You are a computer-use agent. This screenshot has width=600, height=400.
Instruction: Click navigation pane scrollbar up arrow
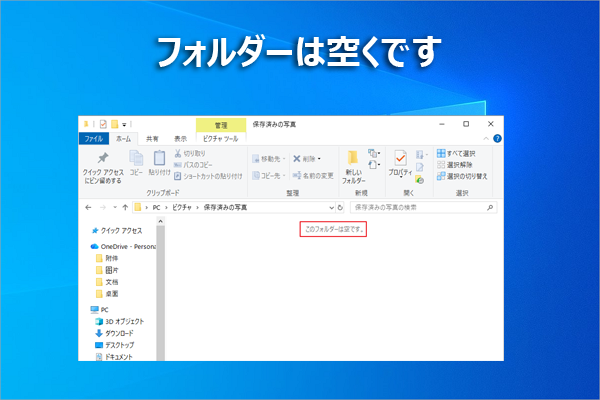tap(161, 221)
